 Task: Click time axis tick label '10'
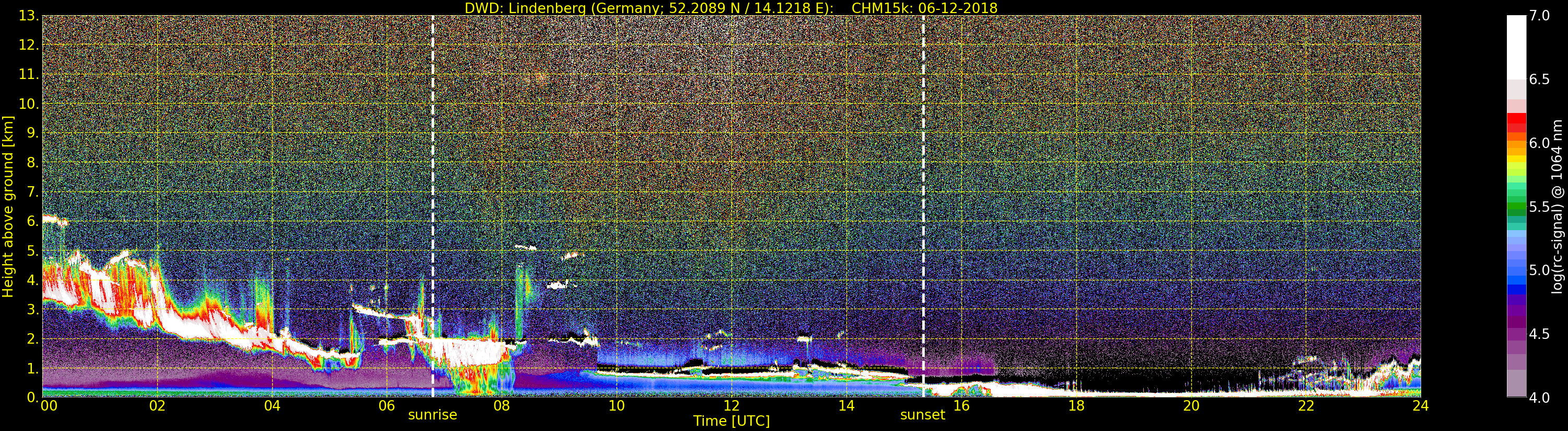(x=617, y=406)
